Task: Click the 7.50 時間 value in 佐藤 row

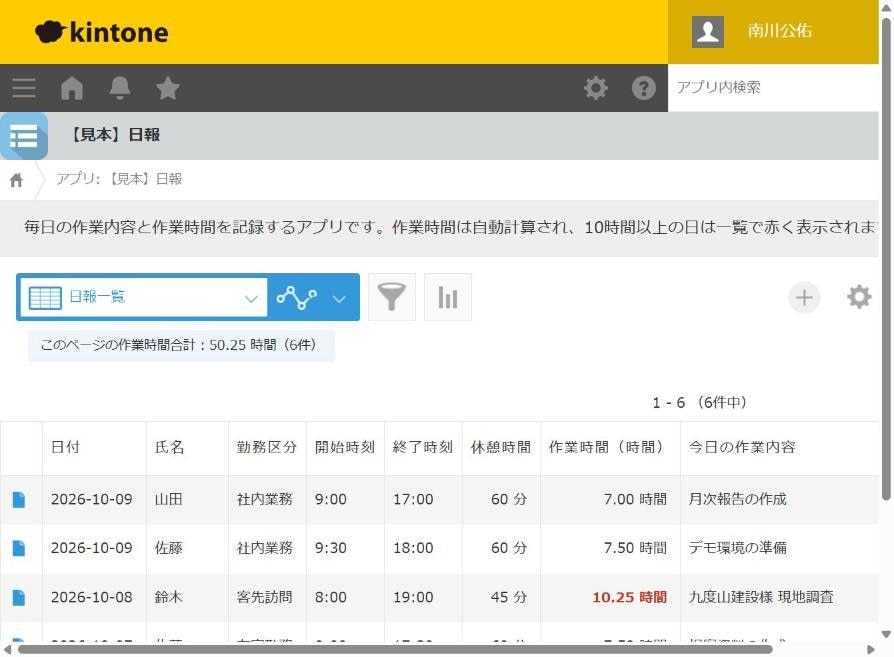Action: click(635, 549)
